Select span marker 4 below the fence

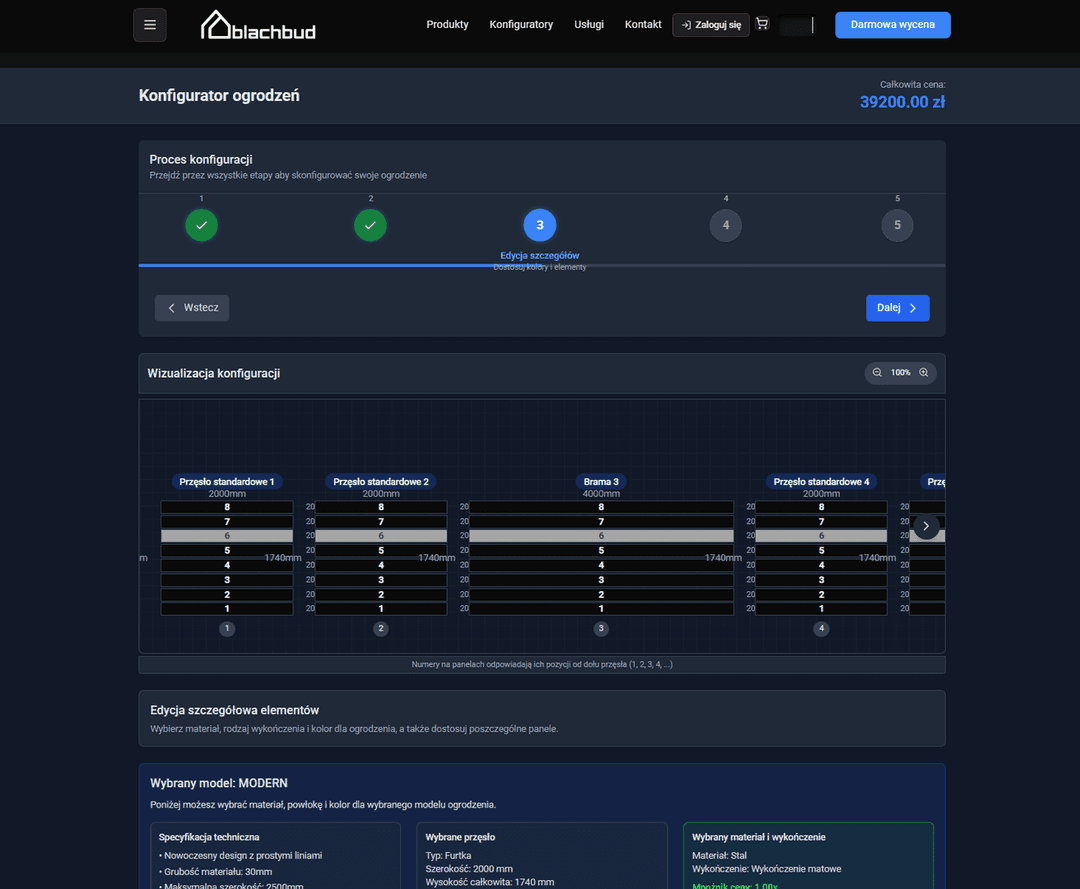point(821,628)
